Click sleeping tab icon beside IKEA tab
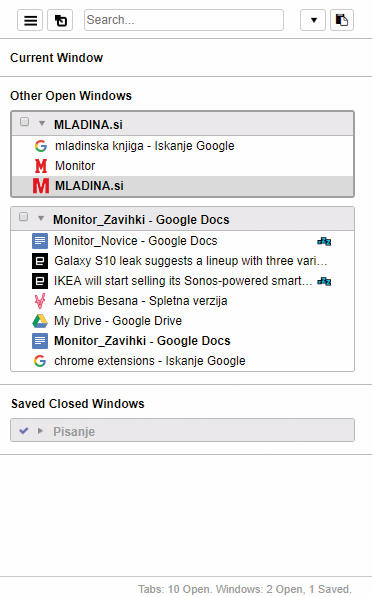The height and width of the screenshot is (597, 372). click(324, 281)
